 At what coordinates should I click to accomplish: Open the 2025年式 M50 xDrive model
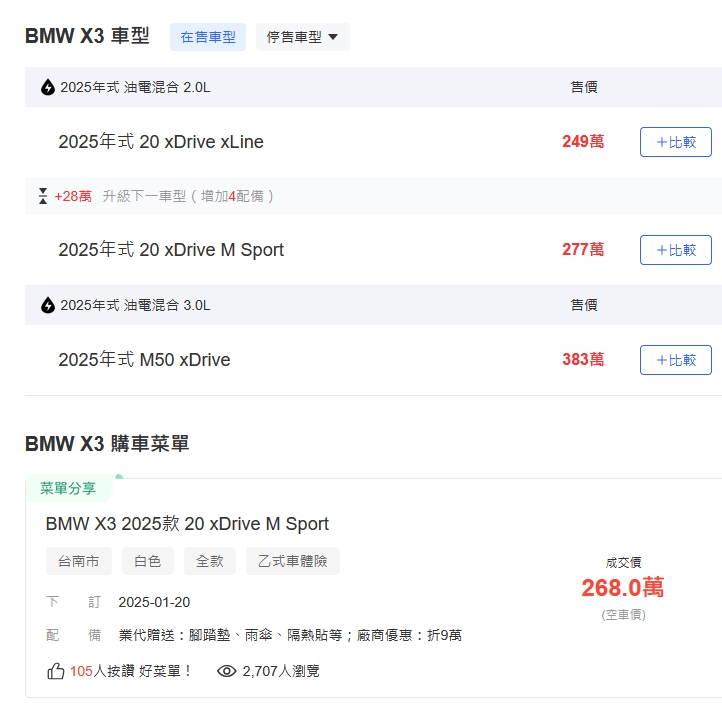point(144,360)
